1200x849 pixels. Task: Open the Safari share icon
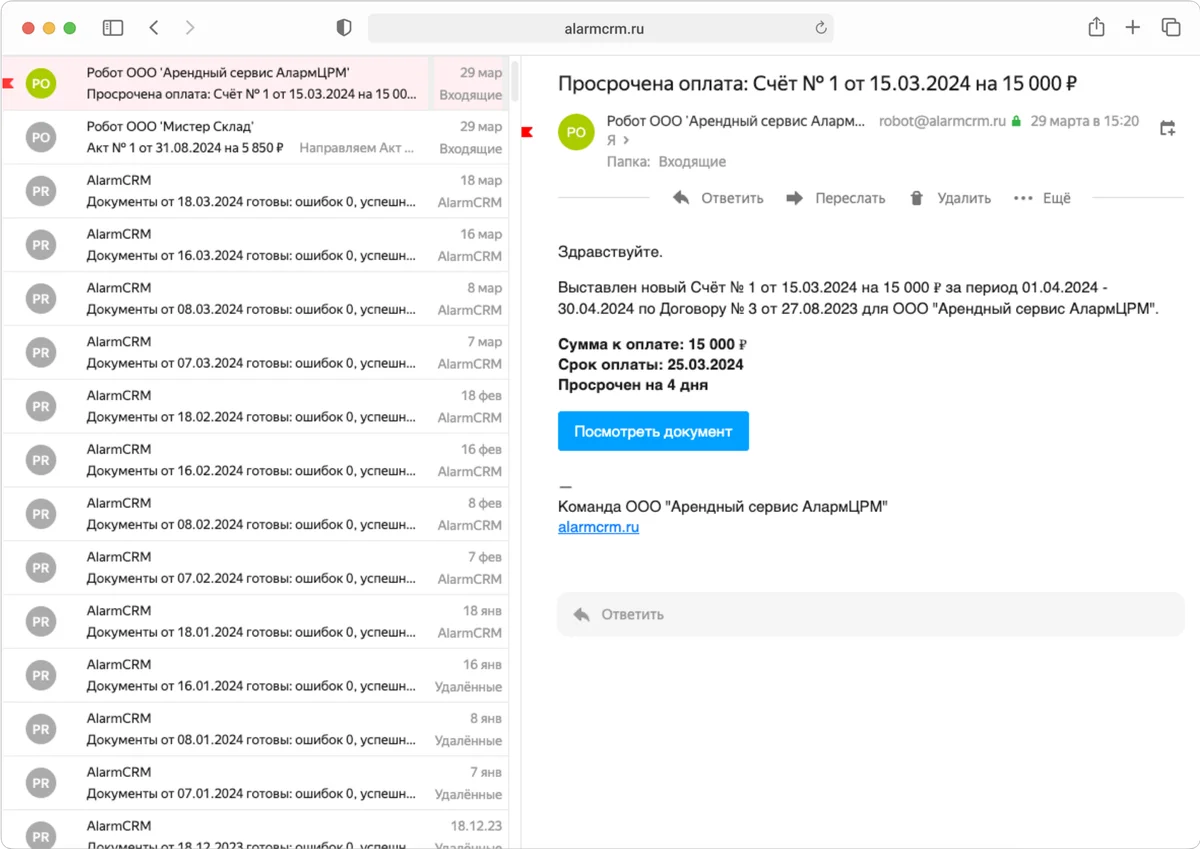coord(1096,27)
